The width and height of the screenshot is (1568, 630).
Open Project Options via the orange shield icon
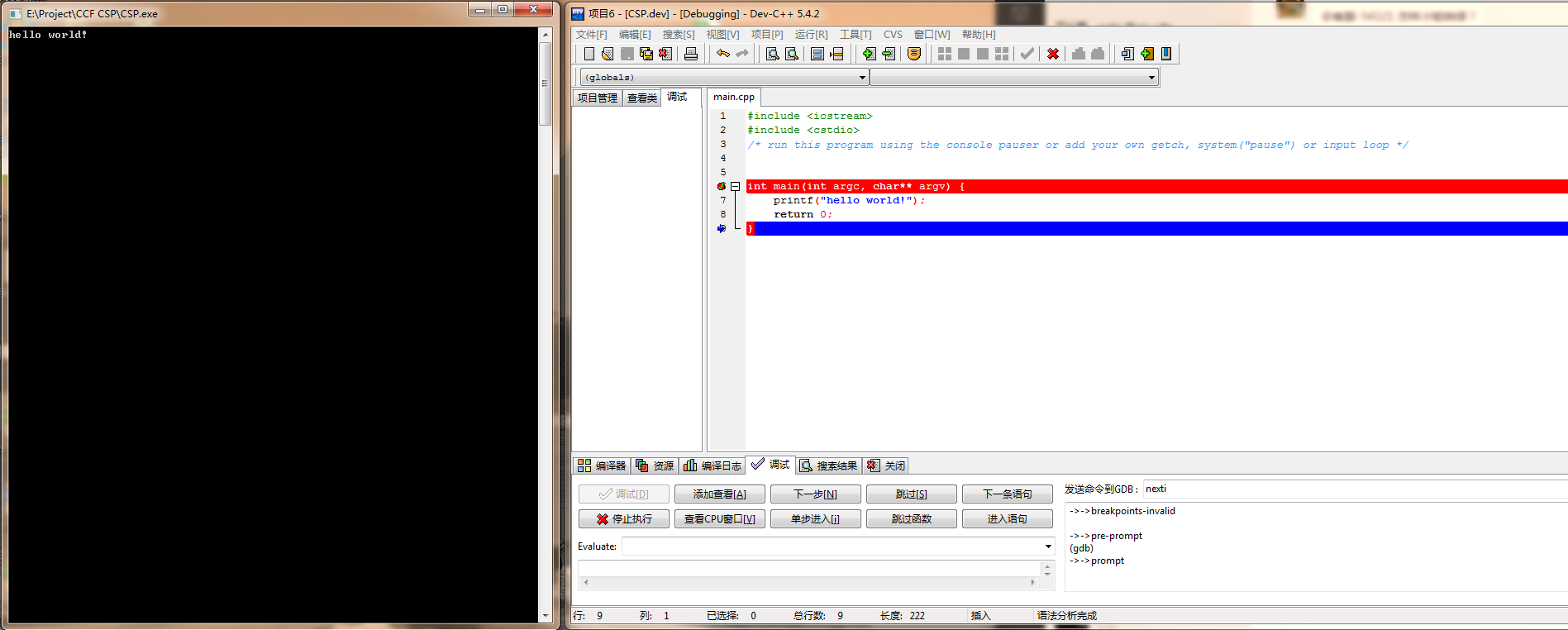point(914,54)
